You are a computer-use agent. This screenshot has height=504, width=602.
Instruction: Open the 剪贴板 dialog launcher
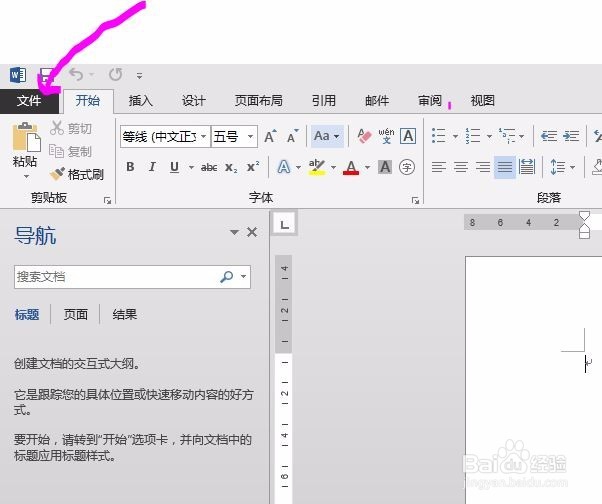coord(108,200)
